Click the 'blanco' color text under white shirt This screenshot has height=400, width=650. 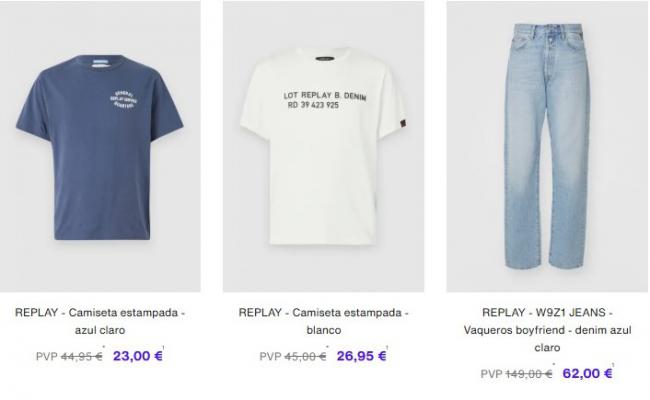[x=324, y=330]
